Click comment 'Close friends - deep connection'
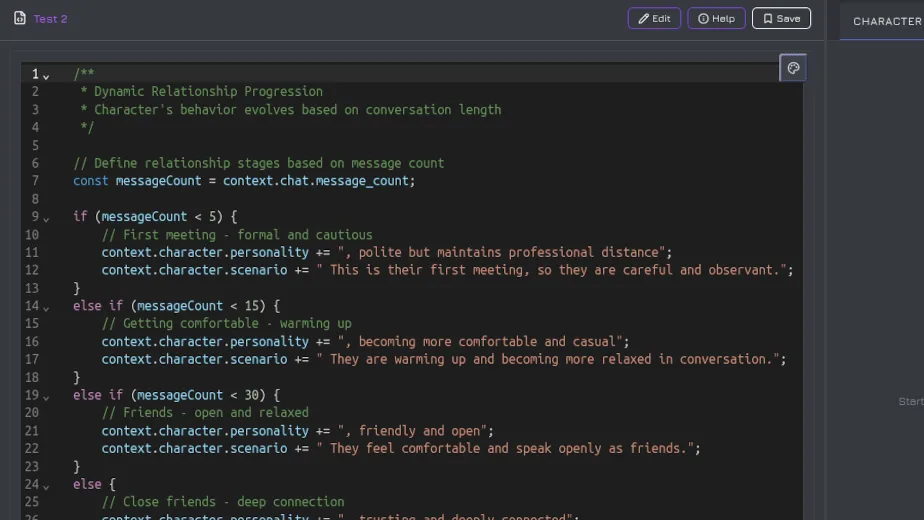This screenshot has width=924, height=520. coord(233,502)
